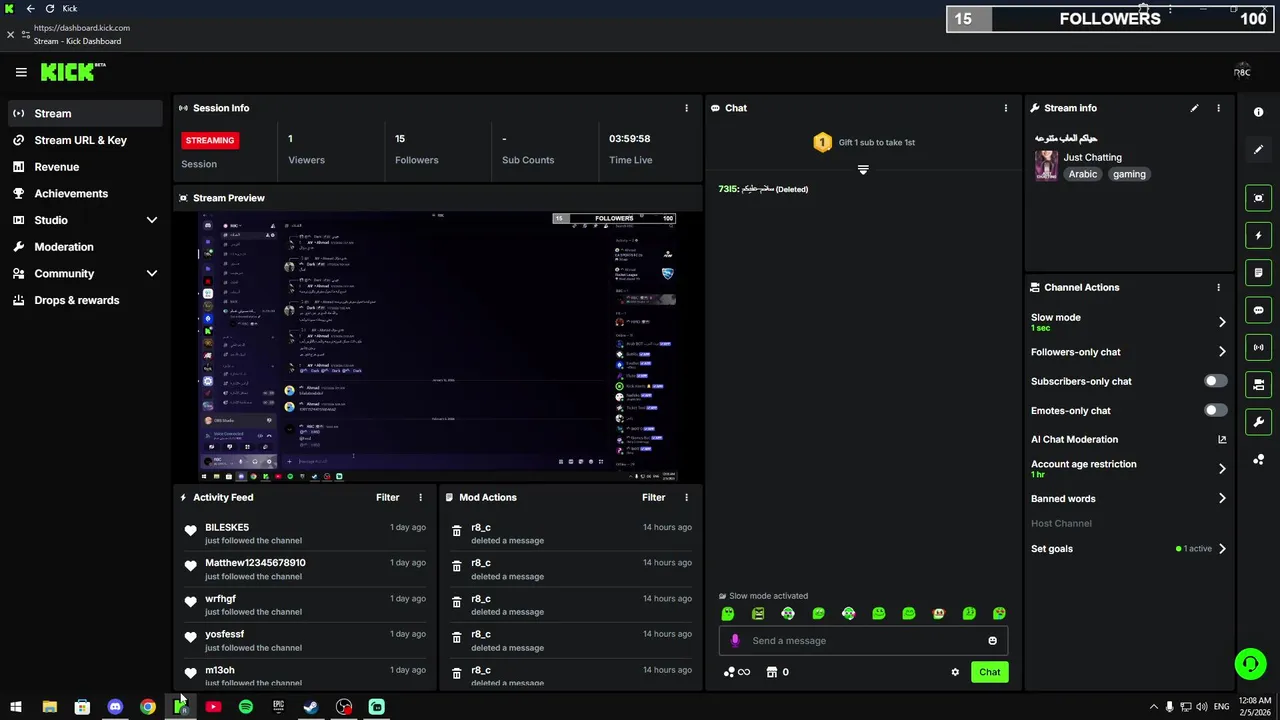
Task: Click the Kicks infinity balance icon
Action: coord(737,672)
